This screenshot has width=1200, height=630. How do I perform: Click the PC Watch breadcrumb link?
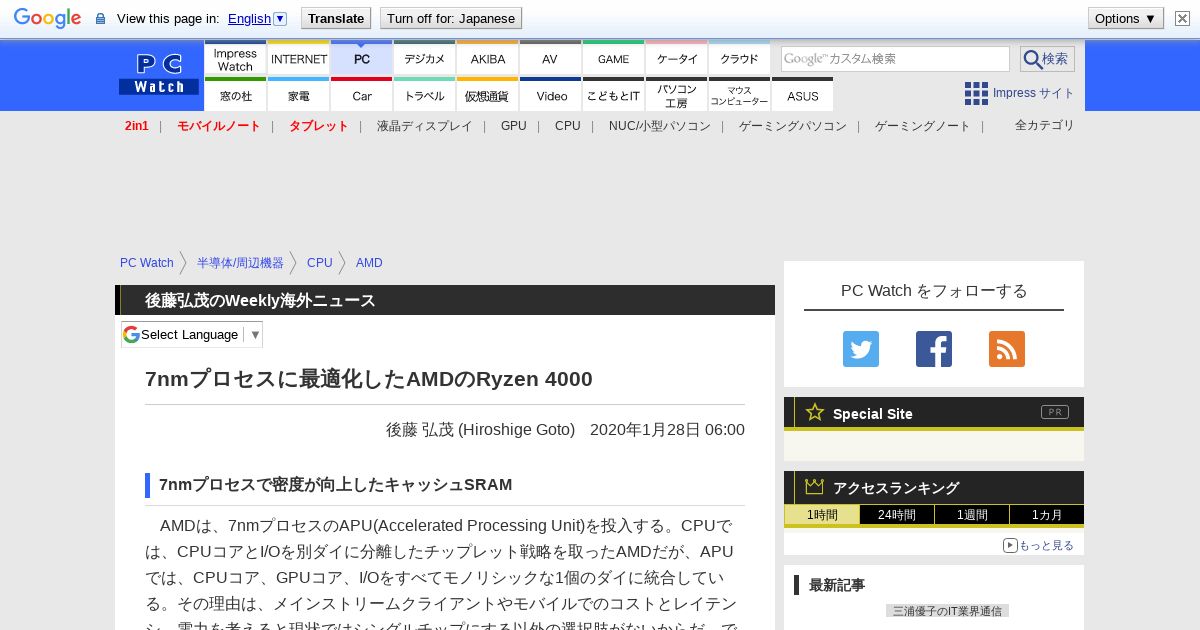tap(147, 263)
